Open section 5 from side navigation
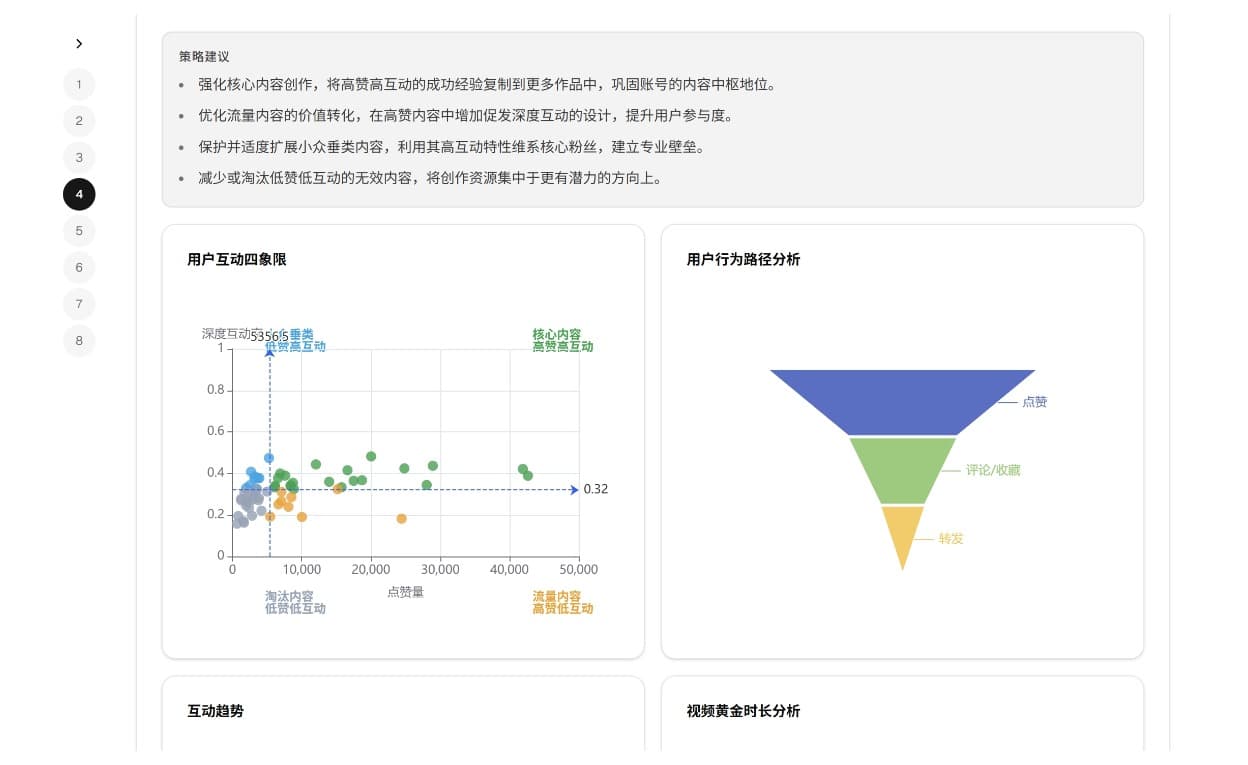 (79, 231)
